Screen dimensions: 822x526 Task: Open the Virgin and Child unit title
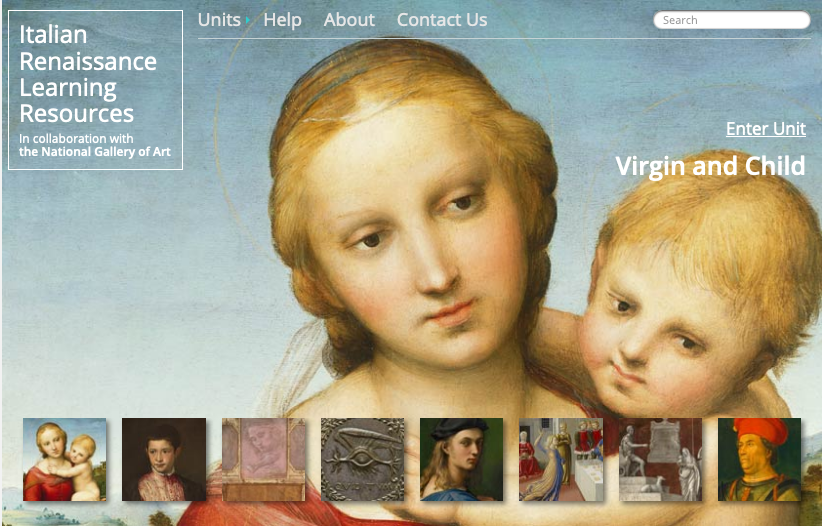[x=710, y=166]
